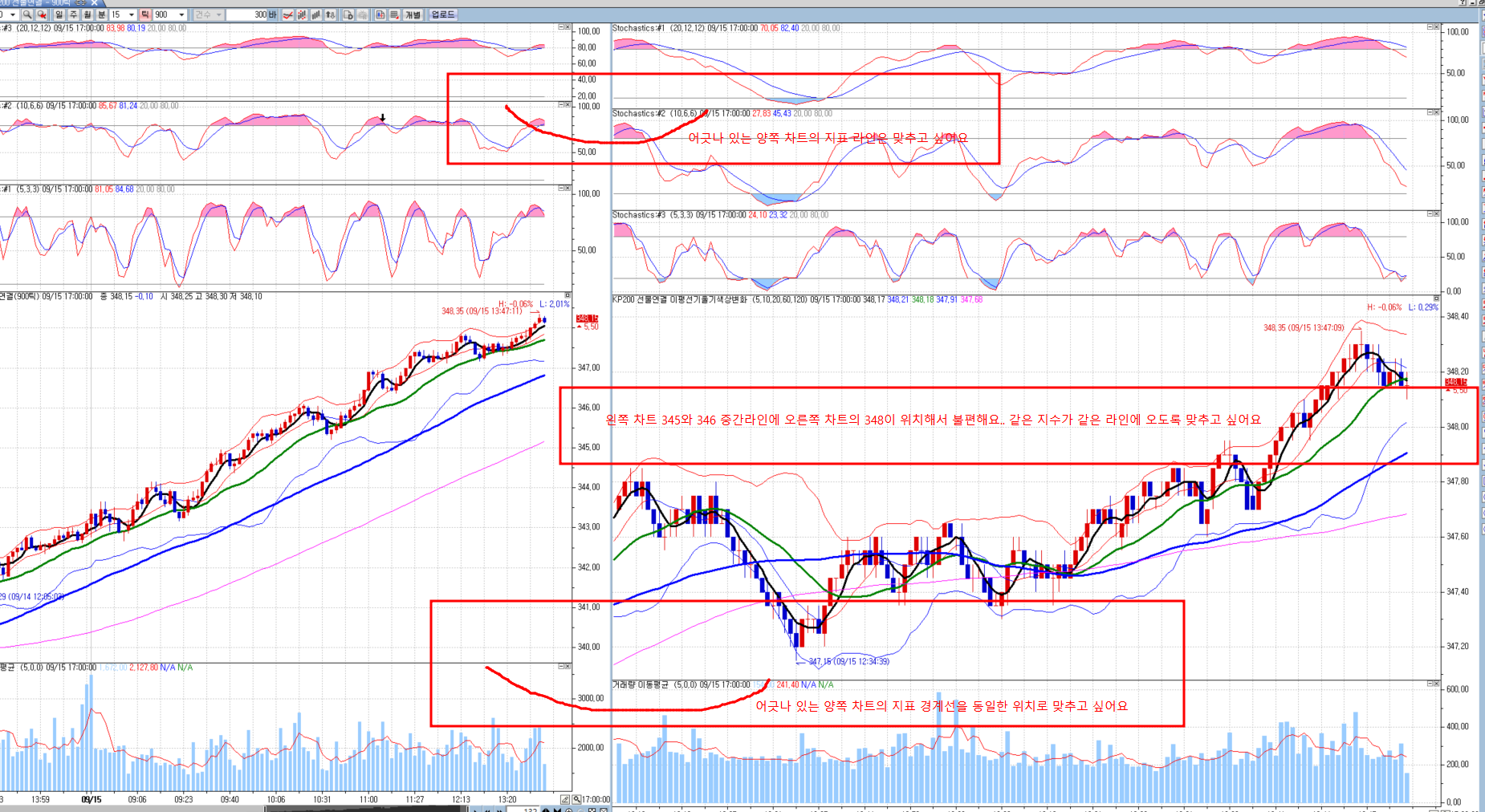Click the red trend line indicator icon
1485x812 pixels.
pos(287,14)
